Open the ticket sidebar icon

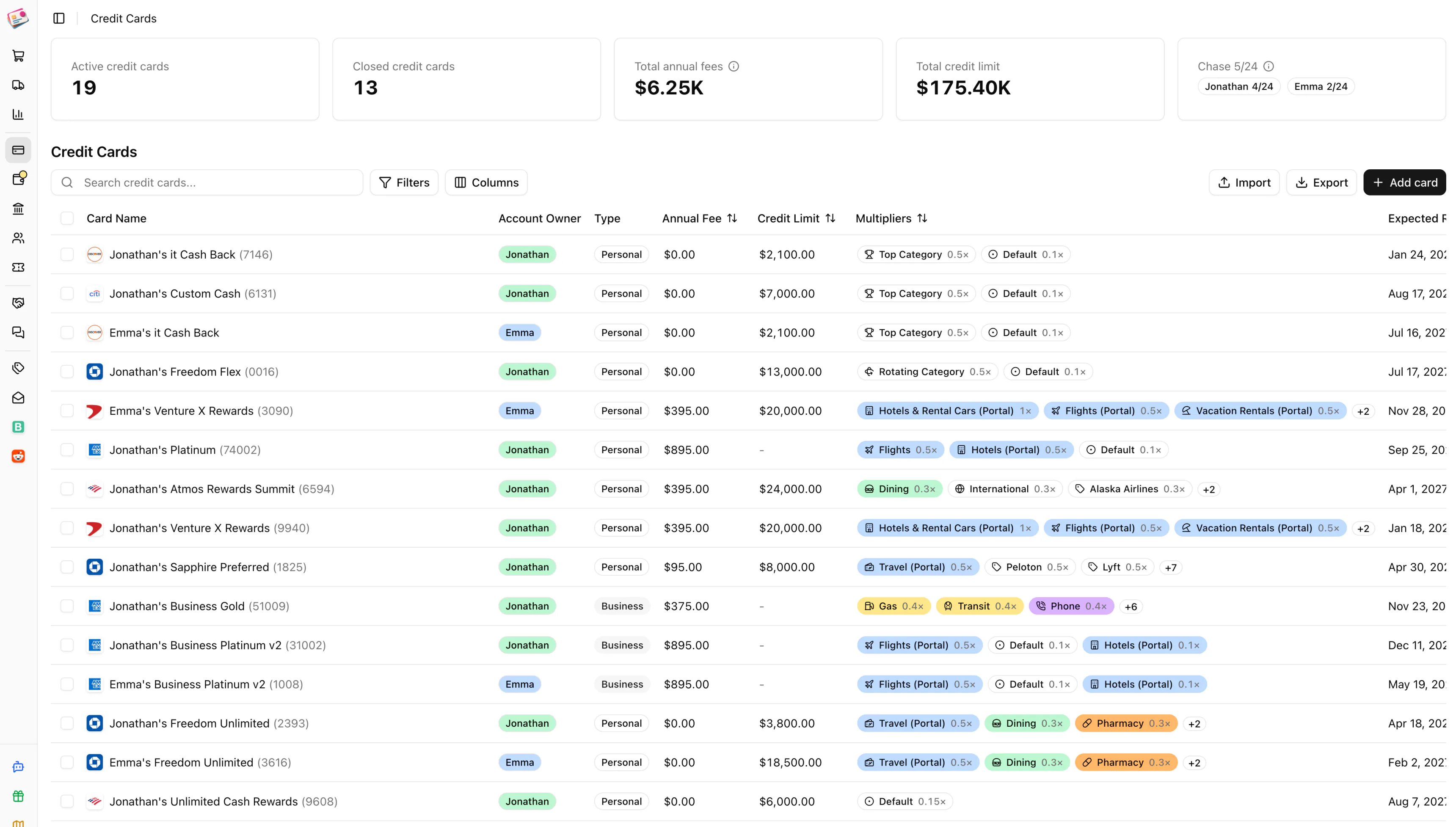18,267
